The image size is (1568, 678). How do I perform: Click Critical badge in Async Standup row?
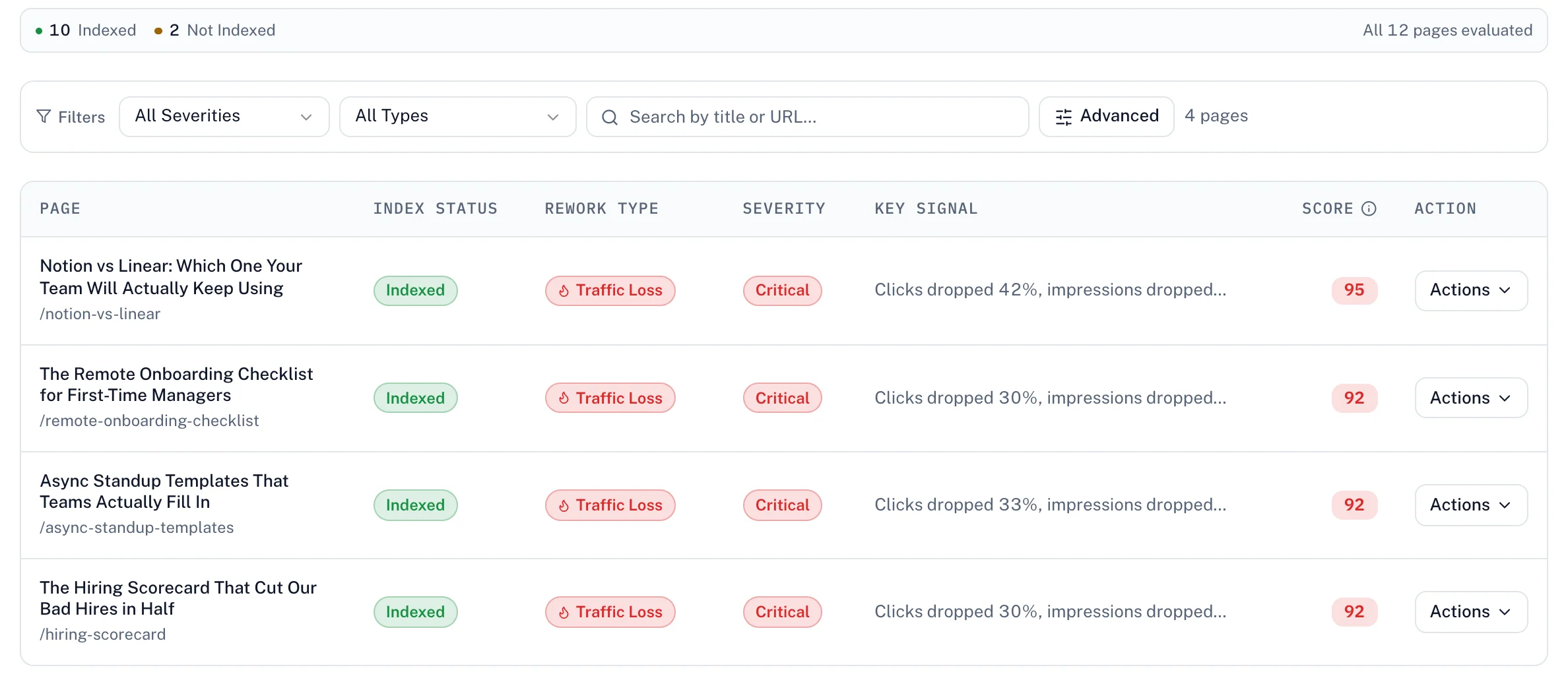pos(783,505)
